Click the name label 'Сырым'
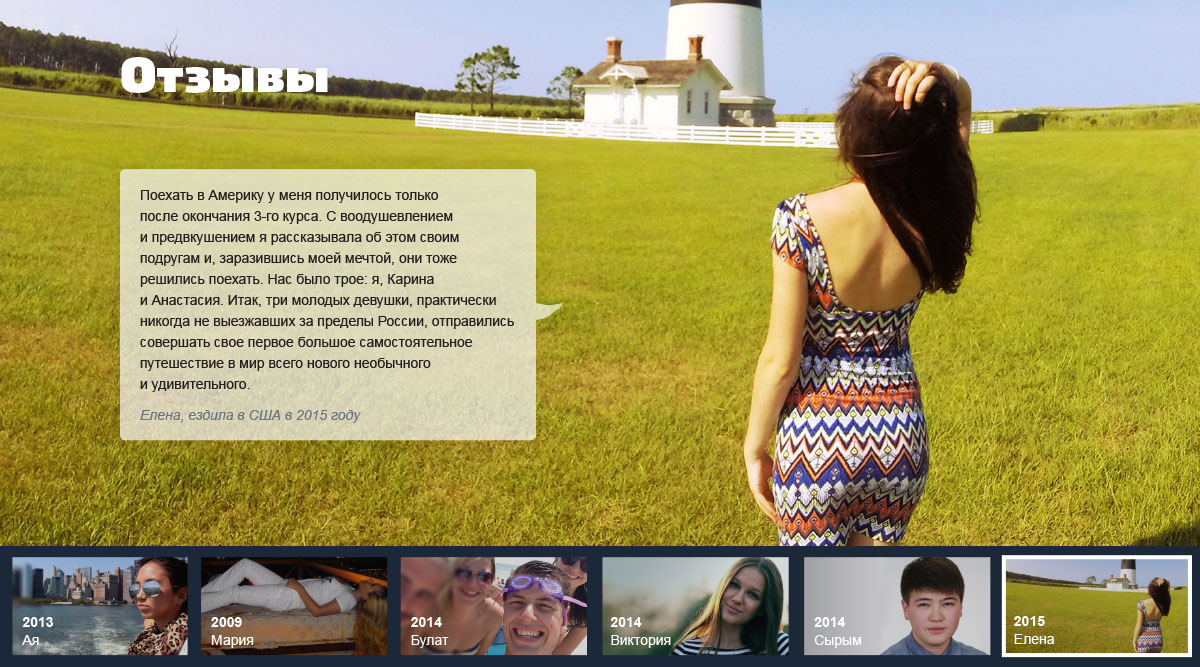1200x667 pixels. click(x=837, y=640)
